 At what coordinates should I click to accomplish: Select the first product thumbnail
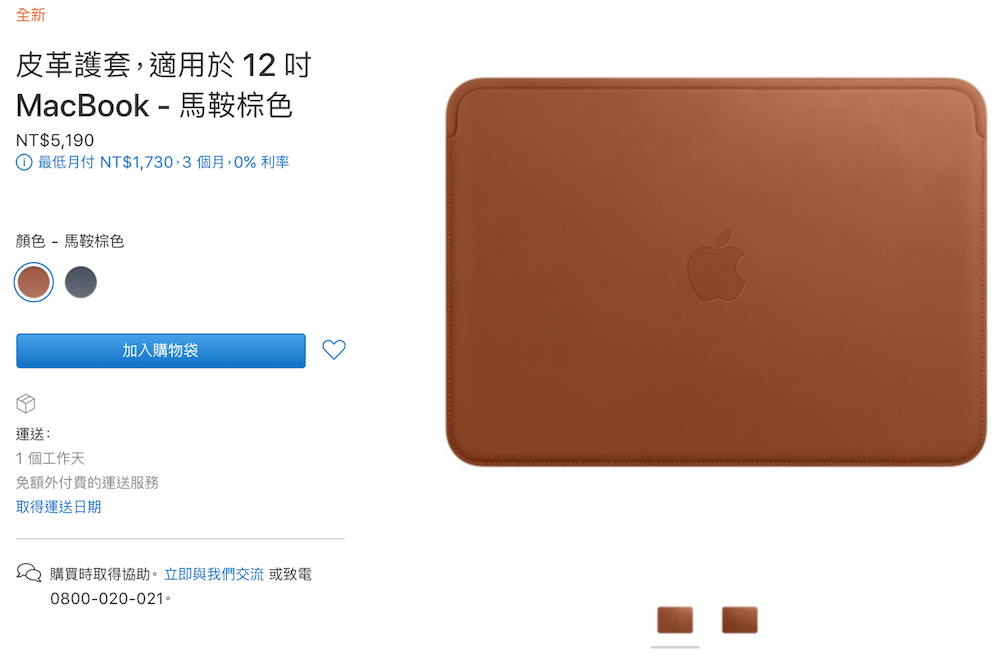675,620
